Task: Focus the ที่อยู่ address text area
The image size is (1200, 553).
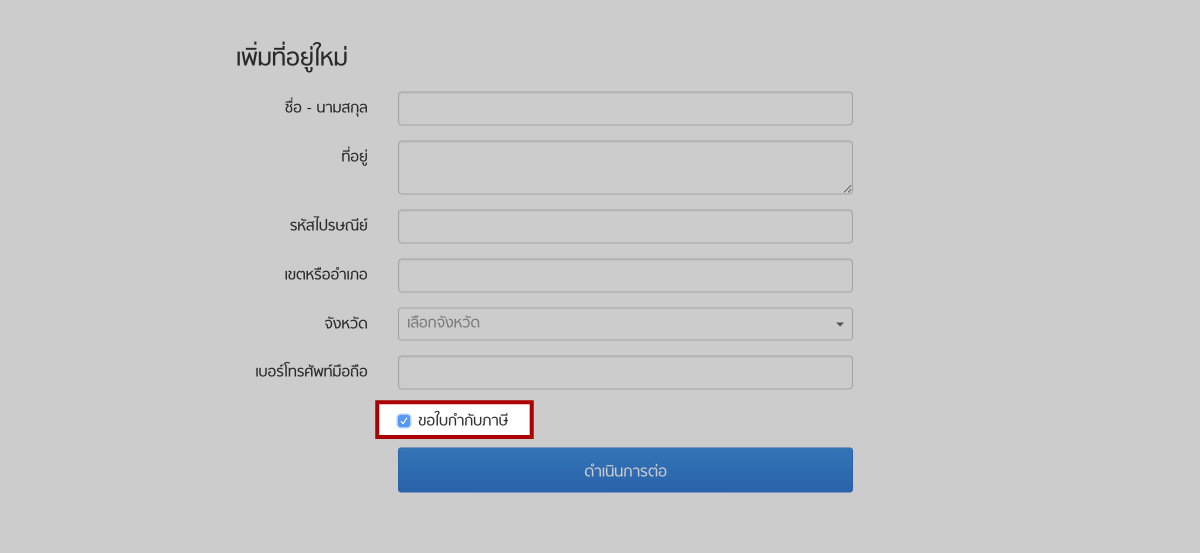Action: pos(625,167)
